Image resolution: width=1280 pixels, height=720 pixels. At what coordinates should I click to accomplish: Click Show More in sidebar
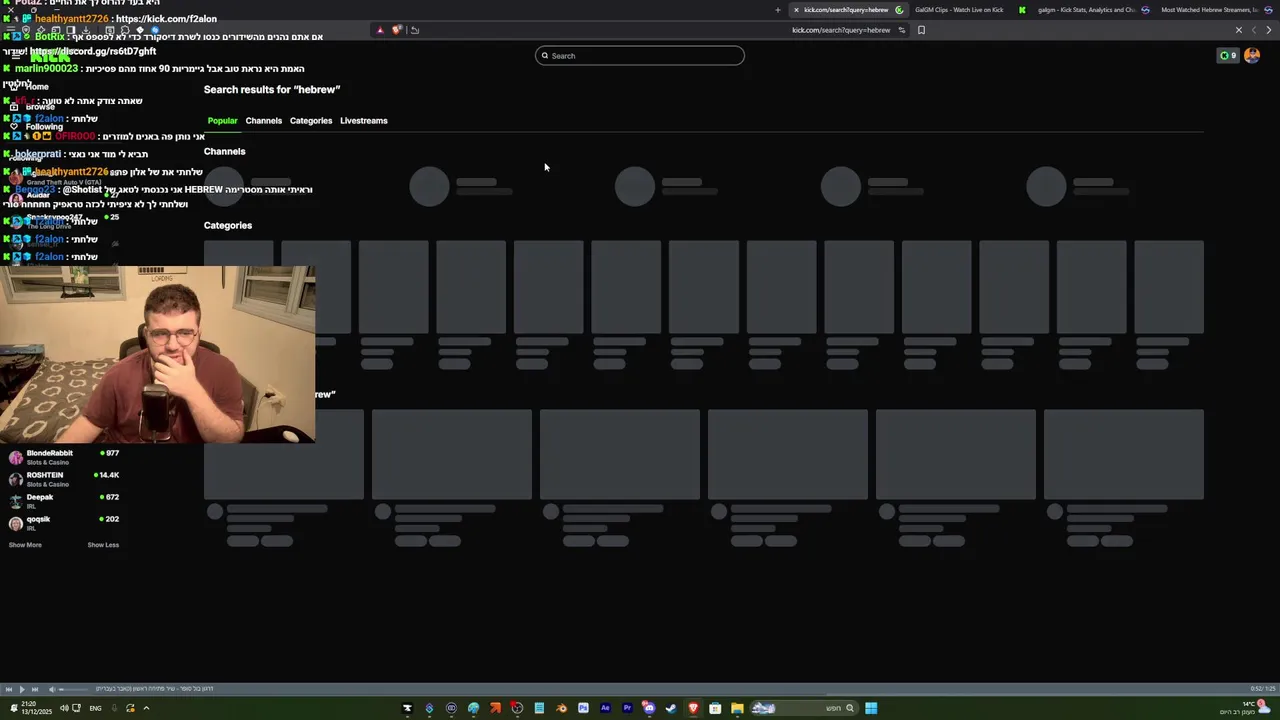[25, 545]
